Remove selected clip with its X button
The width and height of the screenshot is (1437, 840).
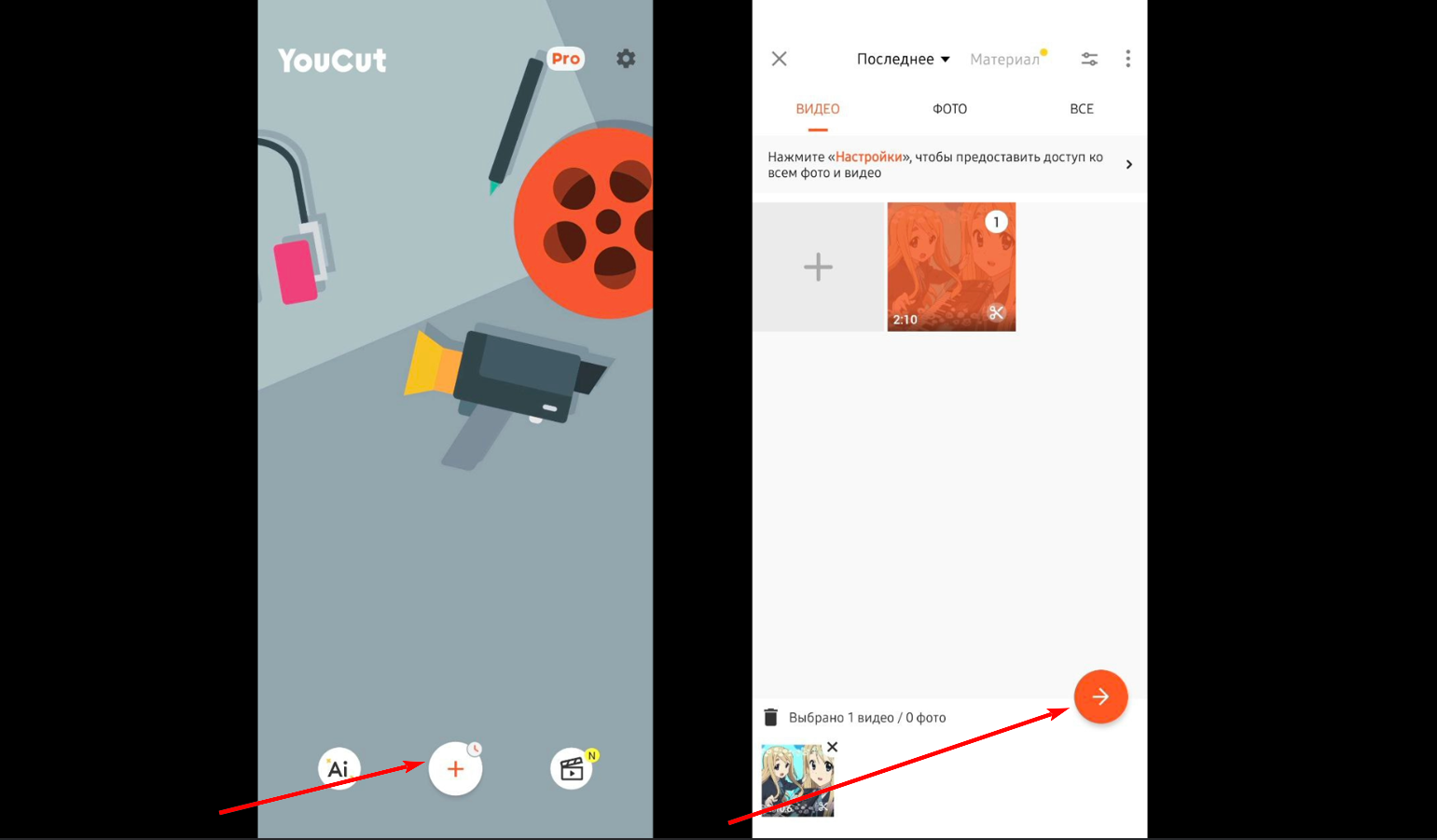coord(832,747)
